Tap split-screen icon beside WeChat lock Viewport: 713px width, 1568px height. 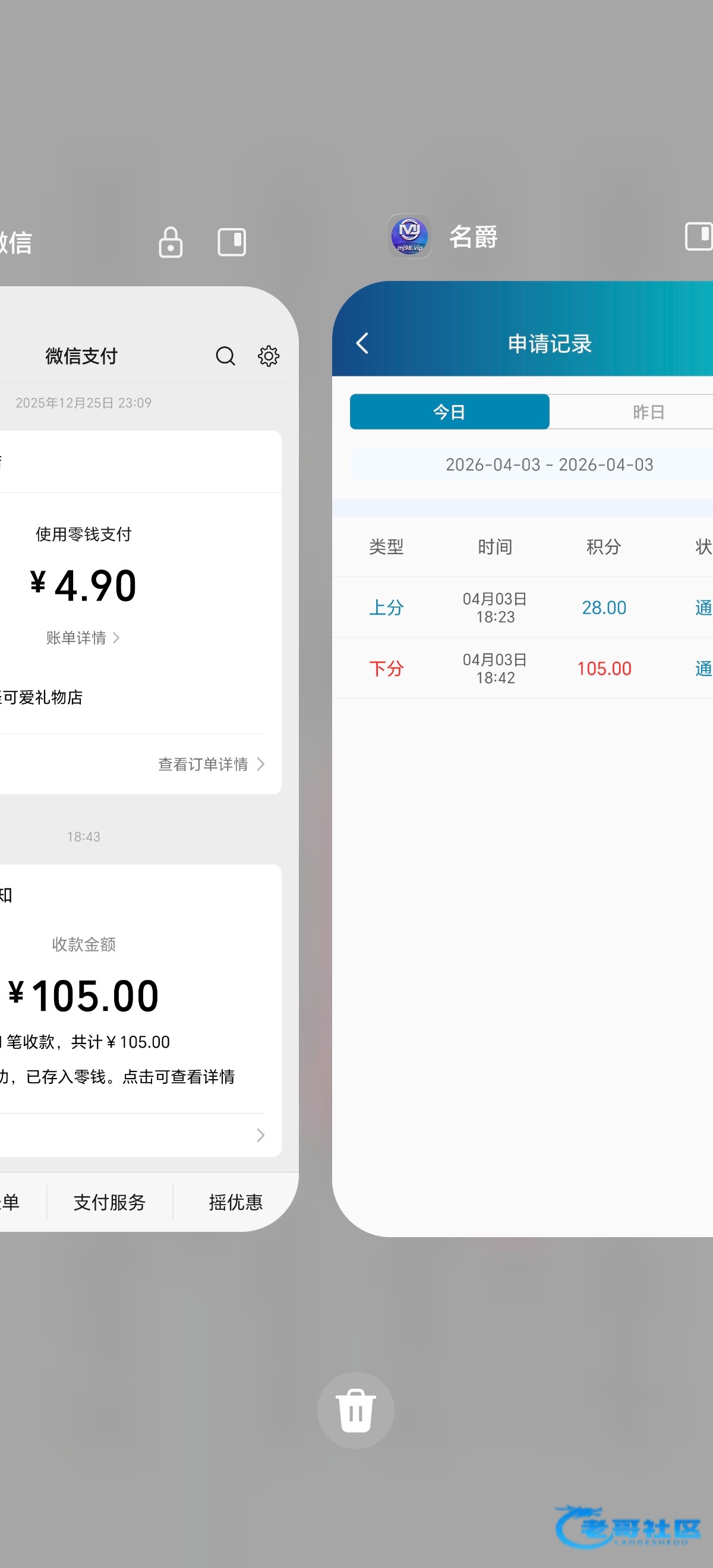tap(231, 242)
